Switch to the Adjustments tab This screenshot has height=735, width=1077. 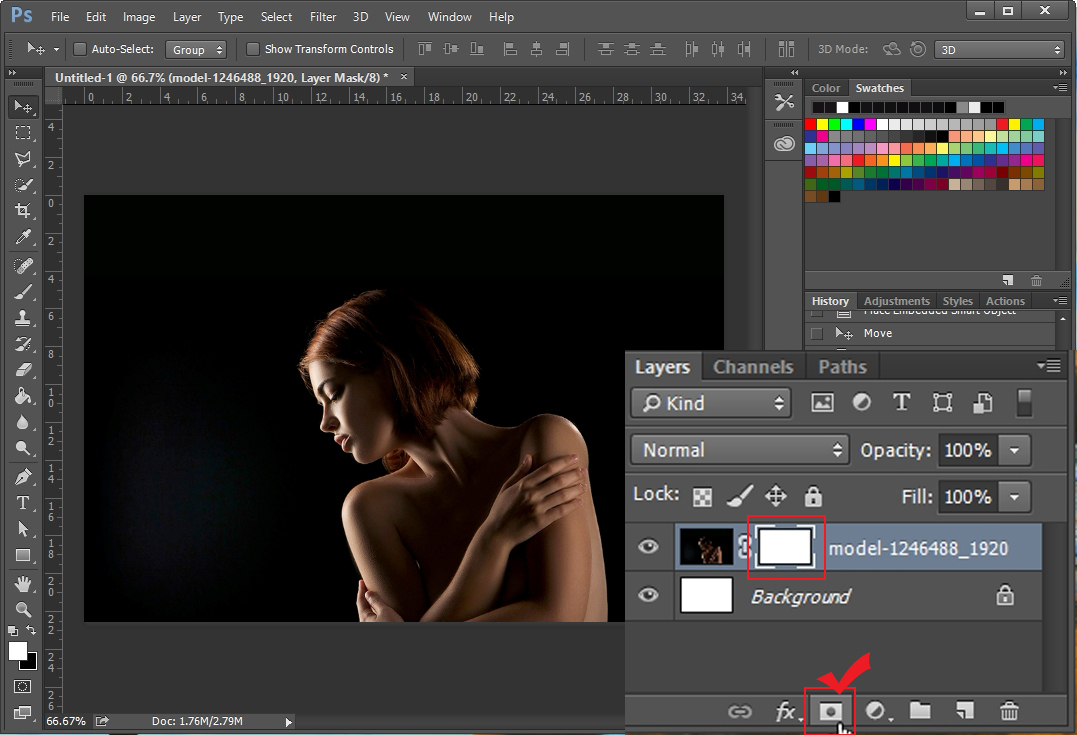896,301
